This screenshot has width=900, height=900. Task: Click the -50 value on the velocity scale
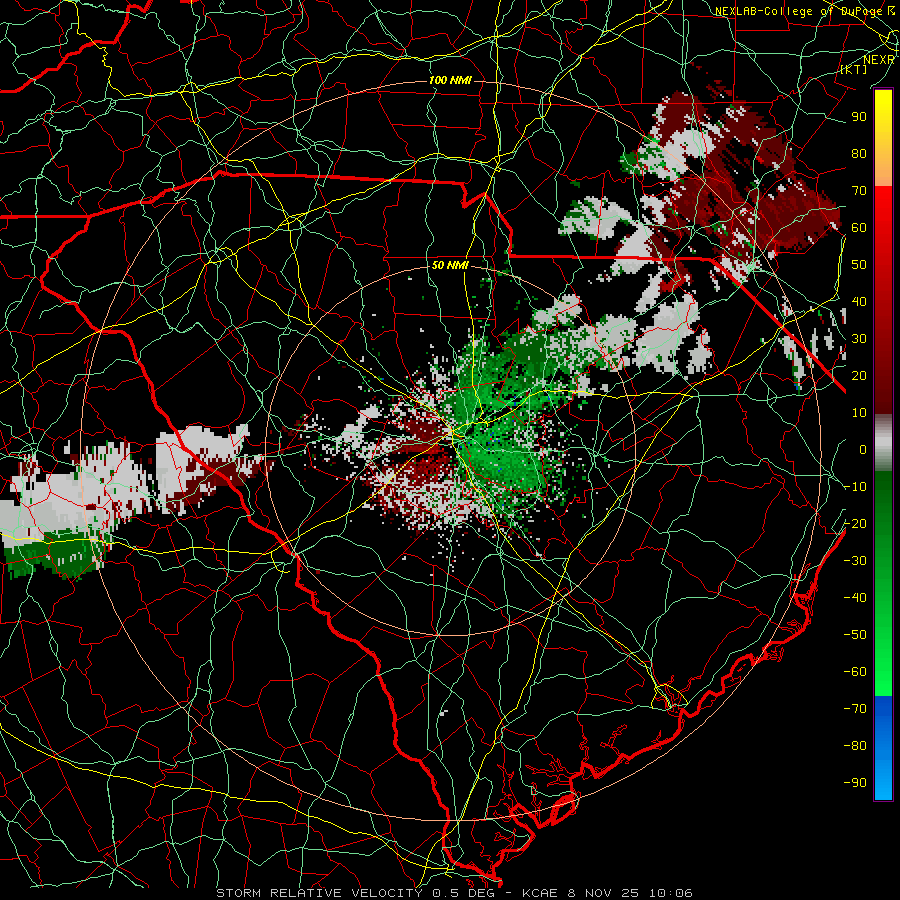(x=855, y=635)
